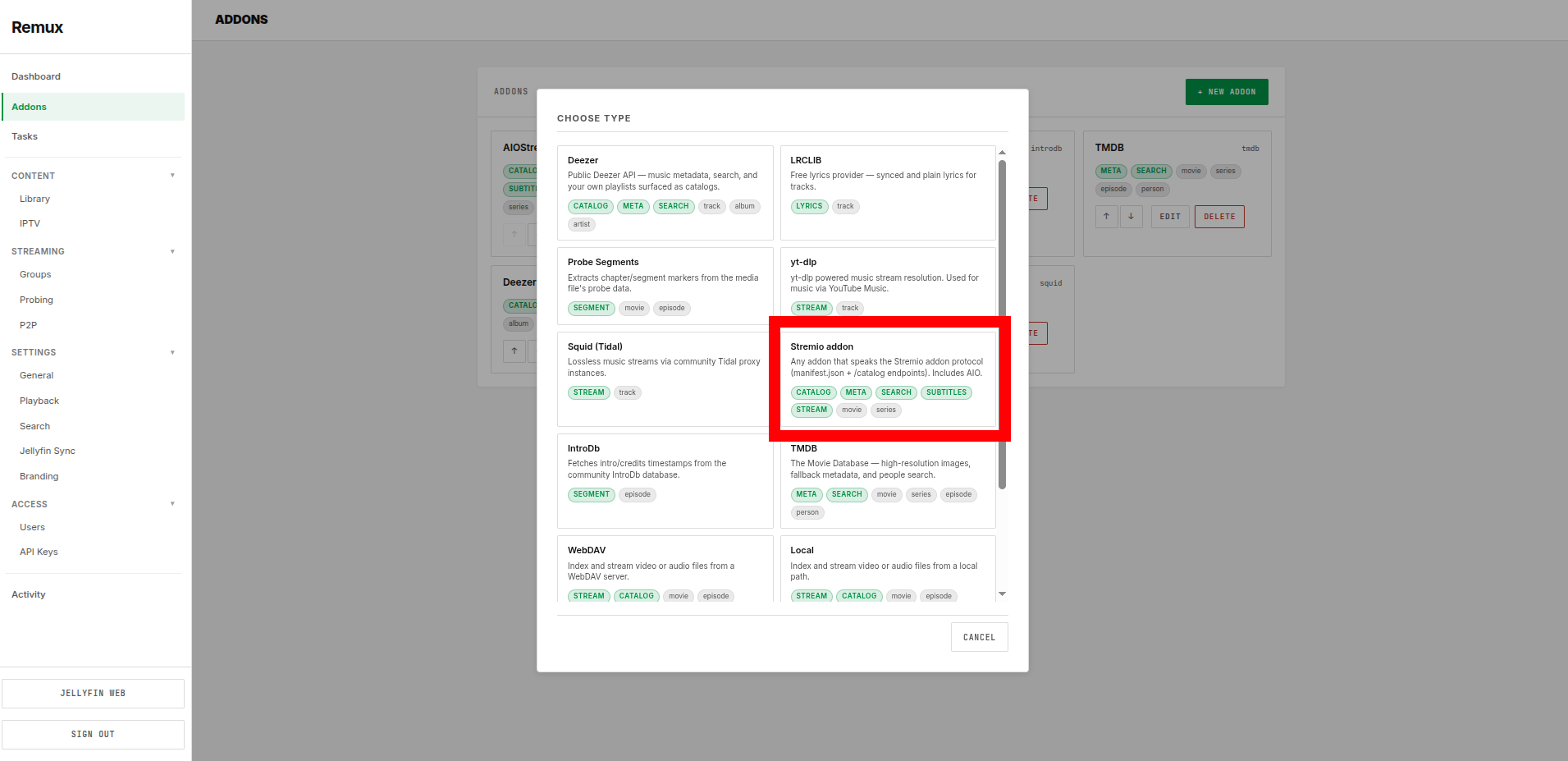Choose the yt-dlp addon type card
The image size is (1568, 761).
click(x=888, y=287)
